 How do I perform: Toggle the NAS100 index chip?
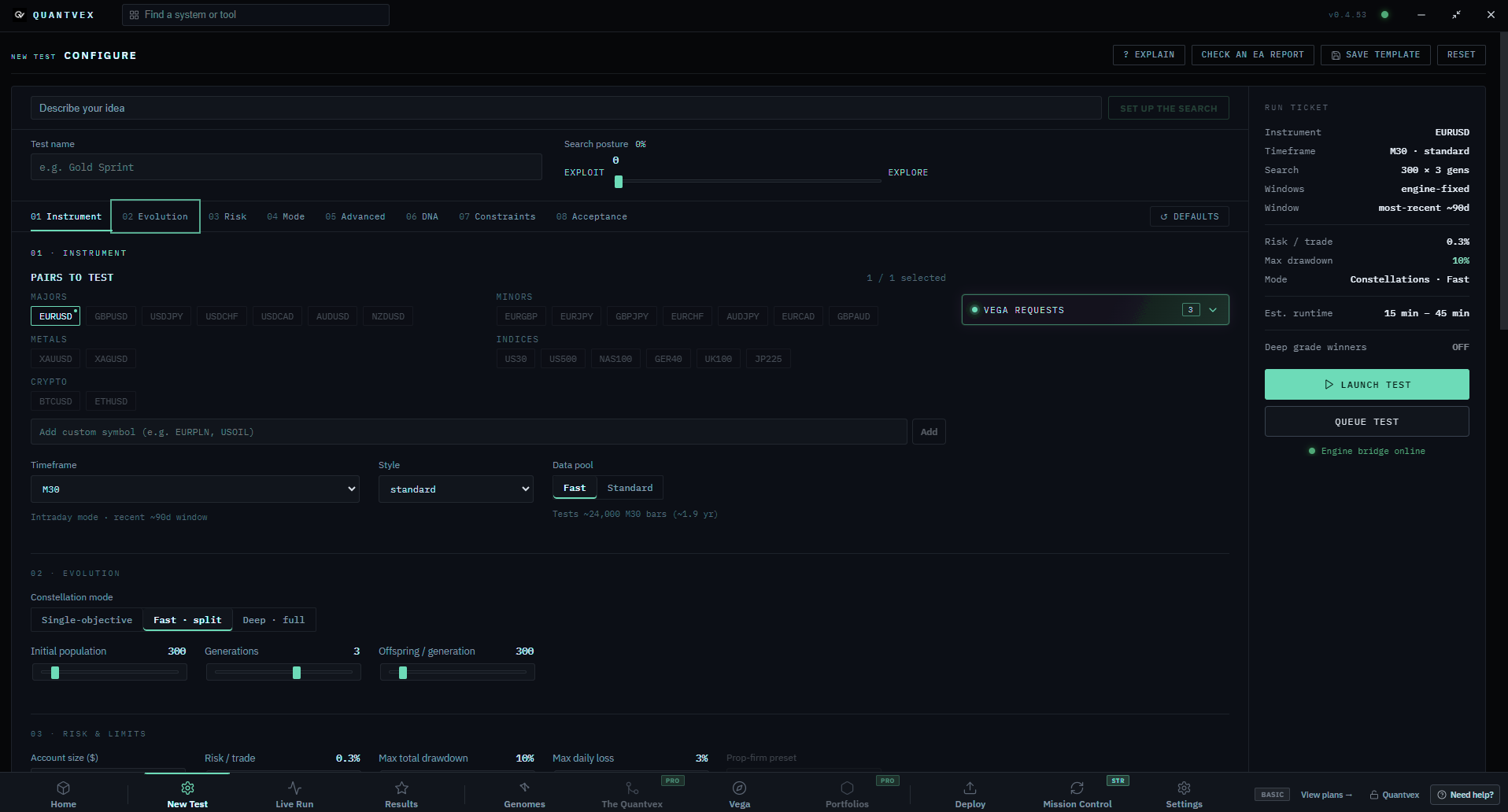[x=615, y=359]
